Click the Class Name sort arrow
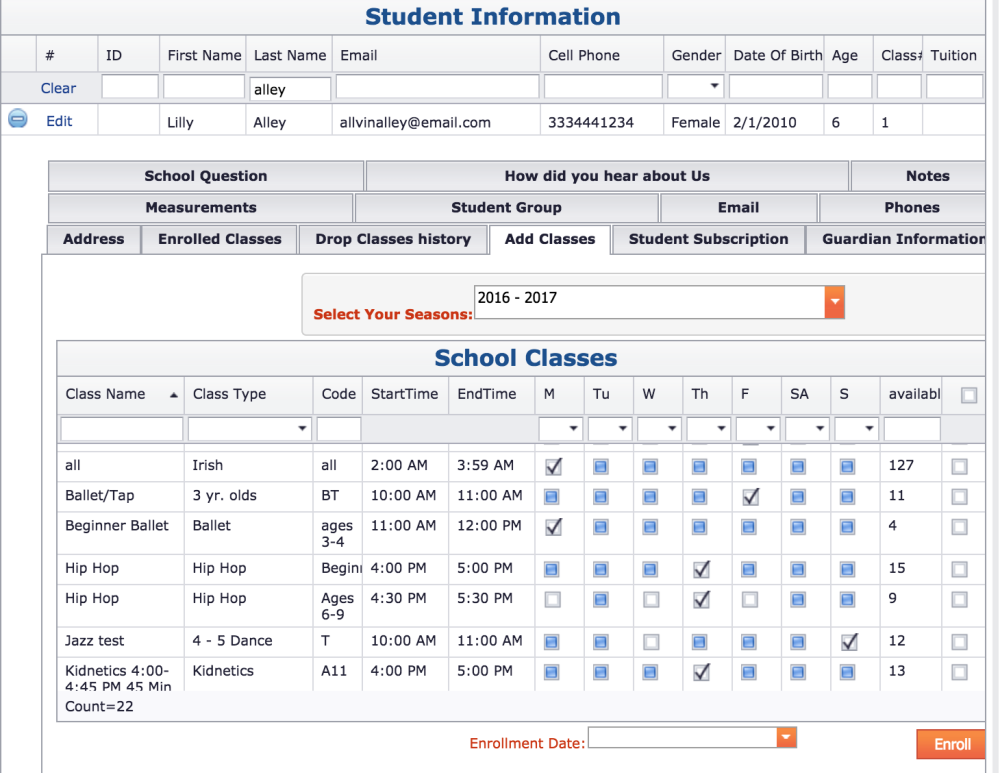Image resolution: width=1000 pixels, height=773 pixels. pyautogui.click(x=173, y=395)
